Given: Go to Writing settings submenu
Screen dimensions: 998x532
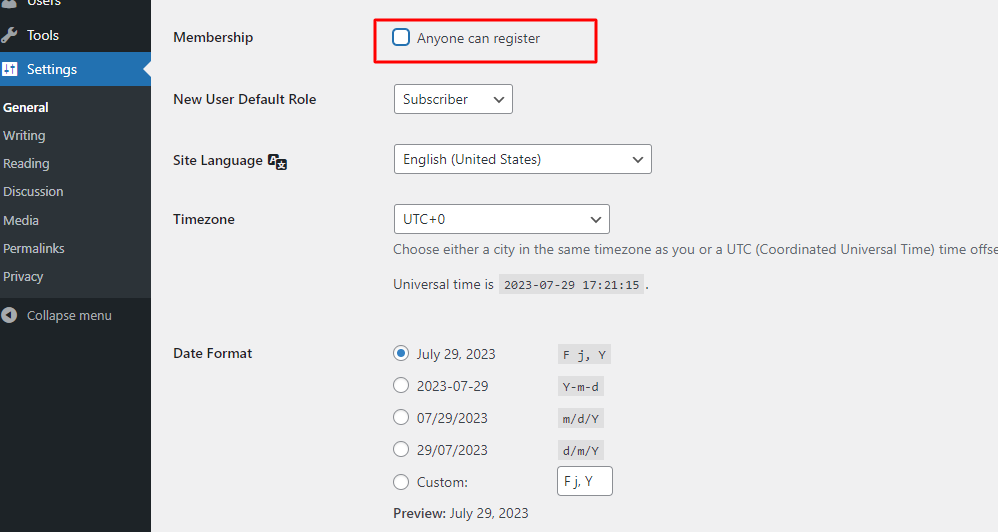Looking at the screenshot, I should tap(24, 136).
